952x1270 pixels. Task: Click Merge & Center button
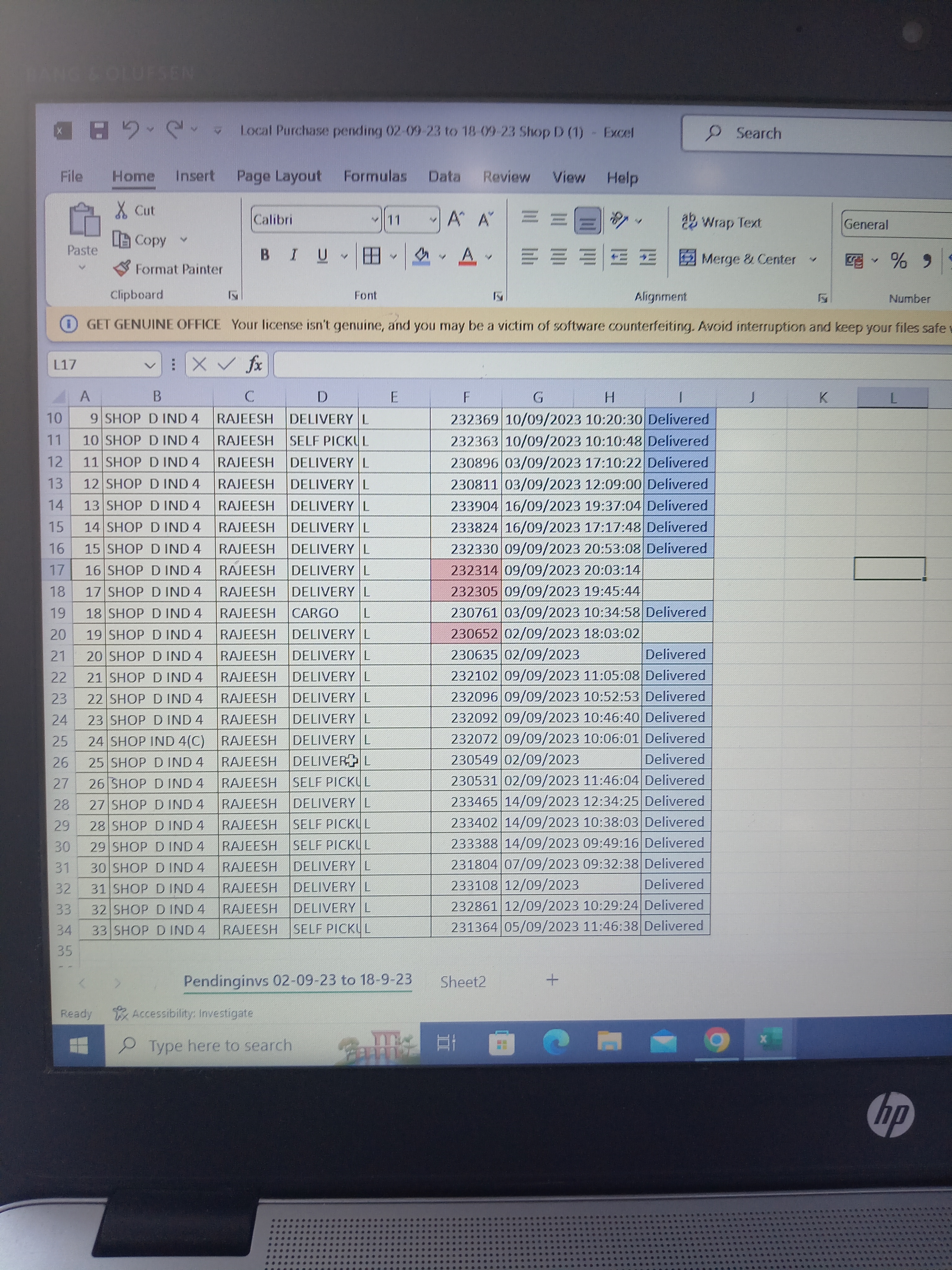[738, 259]
